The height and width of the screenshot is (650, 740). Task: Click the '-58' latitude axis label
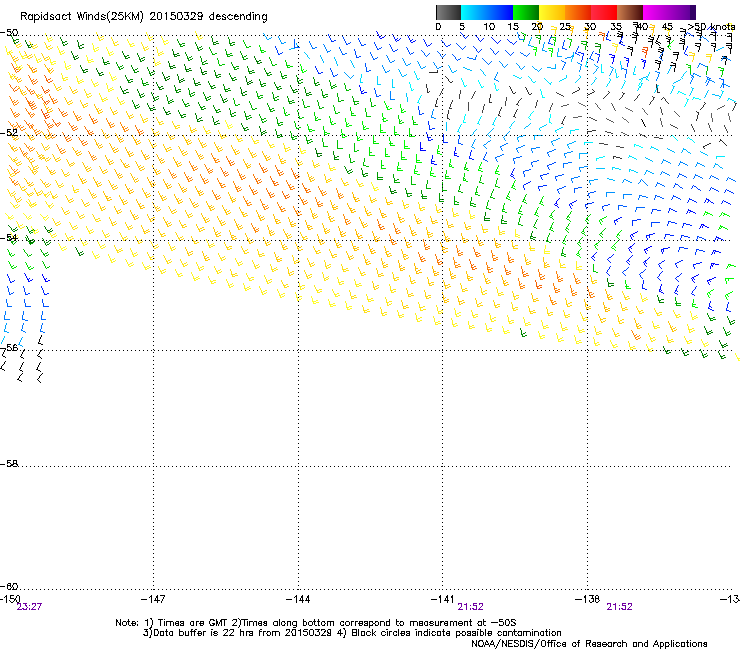[9, 464]
